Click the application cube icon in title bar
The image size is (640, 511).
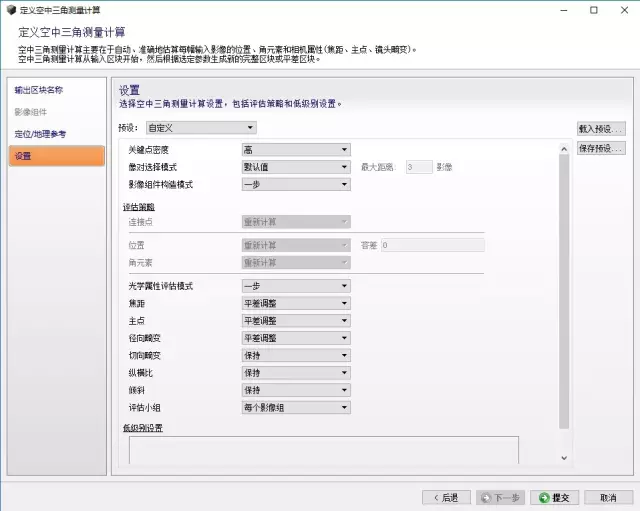point(11,10)
